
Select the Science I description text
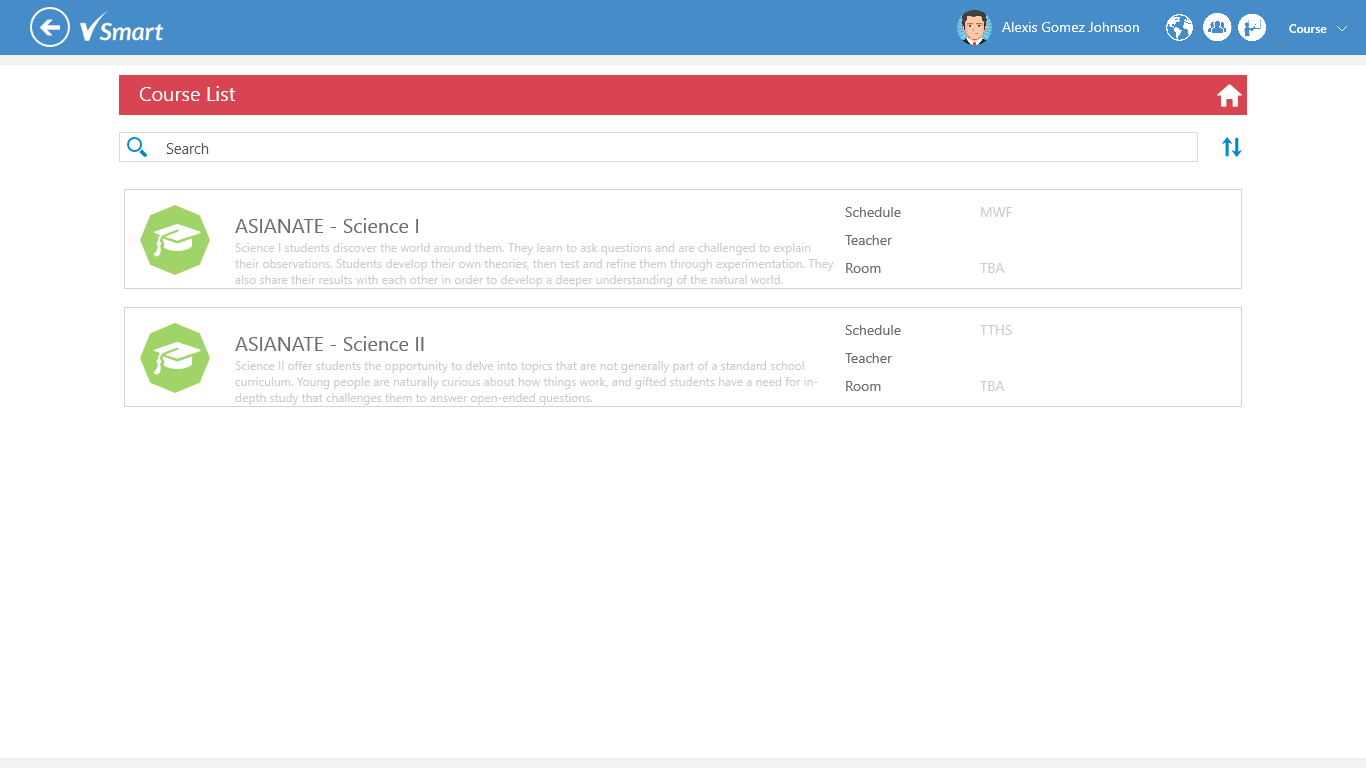(x=534, y=264)
